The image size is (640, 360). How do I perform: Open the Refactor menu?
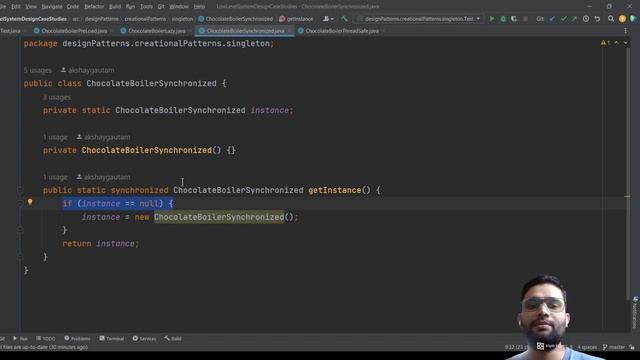[x=94, y=7]
